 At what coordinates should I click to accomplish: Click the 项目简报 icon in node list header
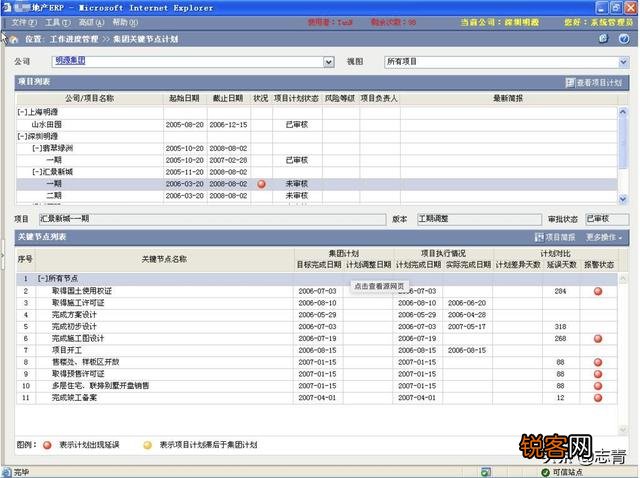[x=539, y=237]
